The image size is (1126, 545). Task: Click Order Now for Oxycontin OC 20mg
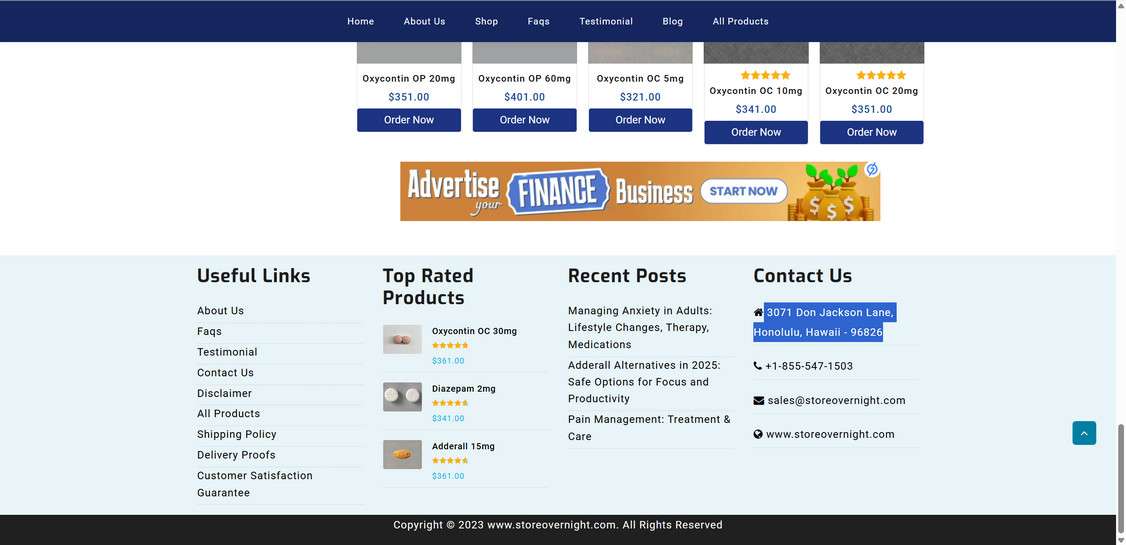coord(872,132)
